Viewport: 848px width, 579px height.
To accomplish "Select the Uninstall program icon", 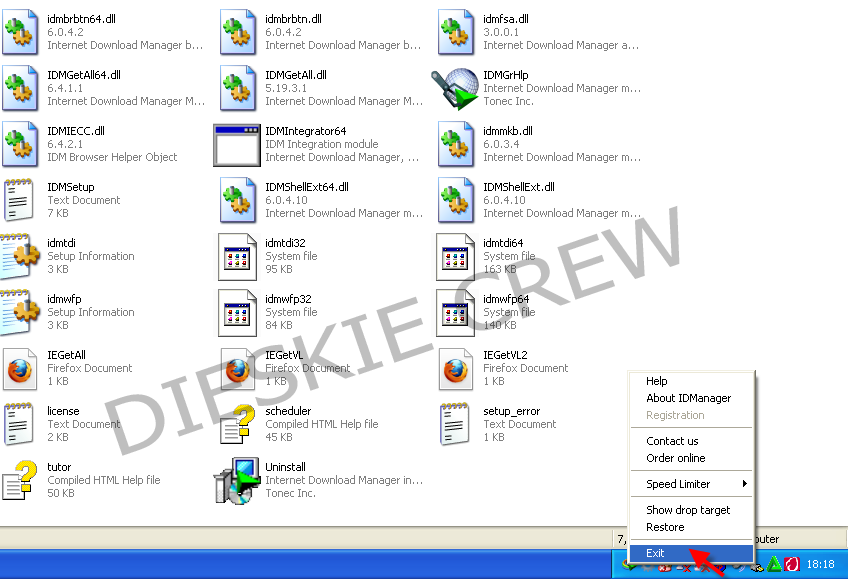I will coord(237,481).
